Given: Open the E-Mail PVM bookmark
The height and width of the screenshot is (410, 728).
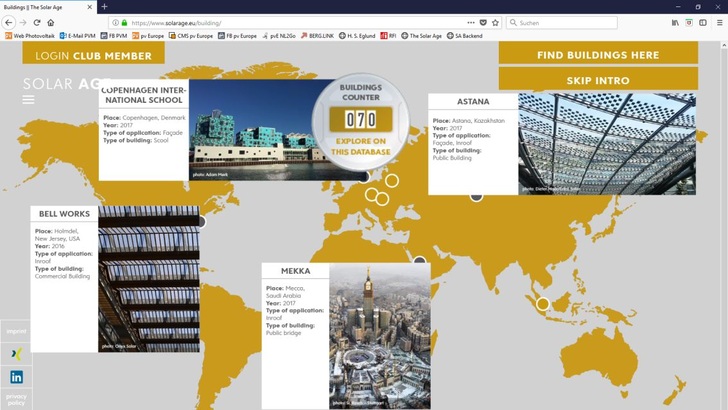Looking at the screenshot, I should [76, 35].
